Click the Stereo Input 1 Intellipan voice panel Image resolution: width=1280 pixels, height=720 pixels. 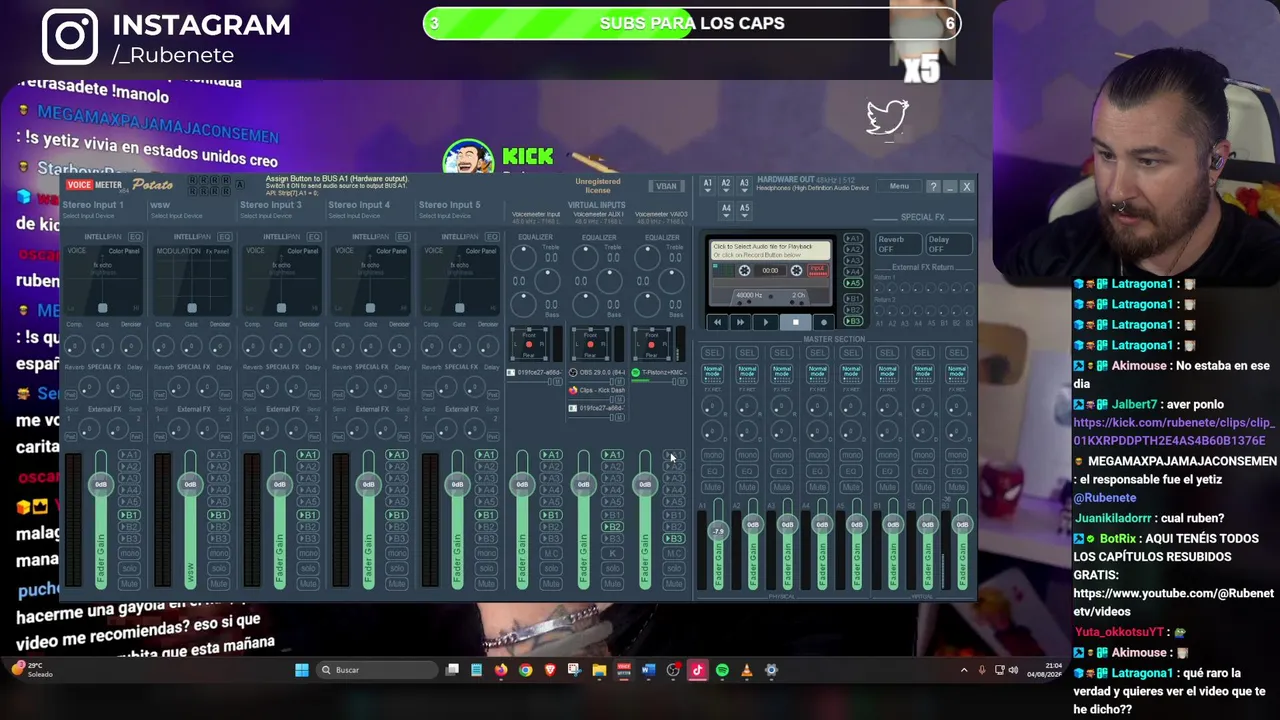point(102,280)
